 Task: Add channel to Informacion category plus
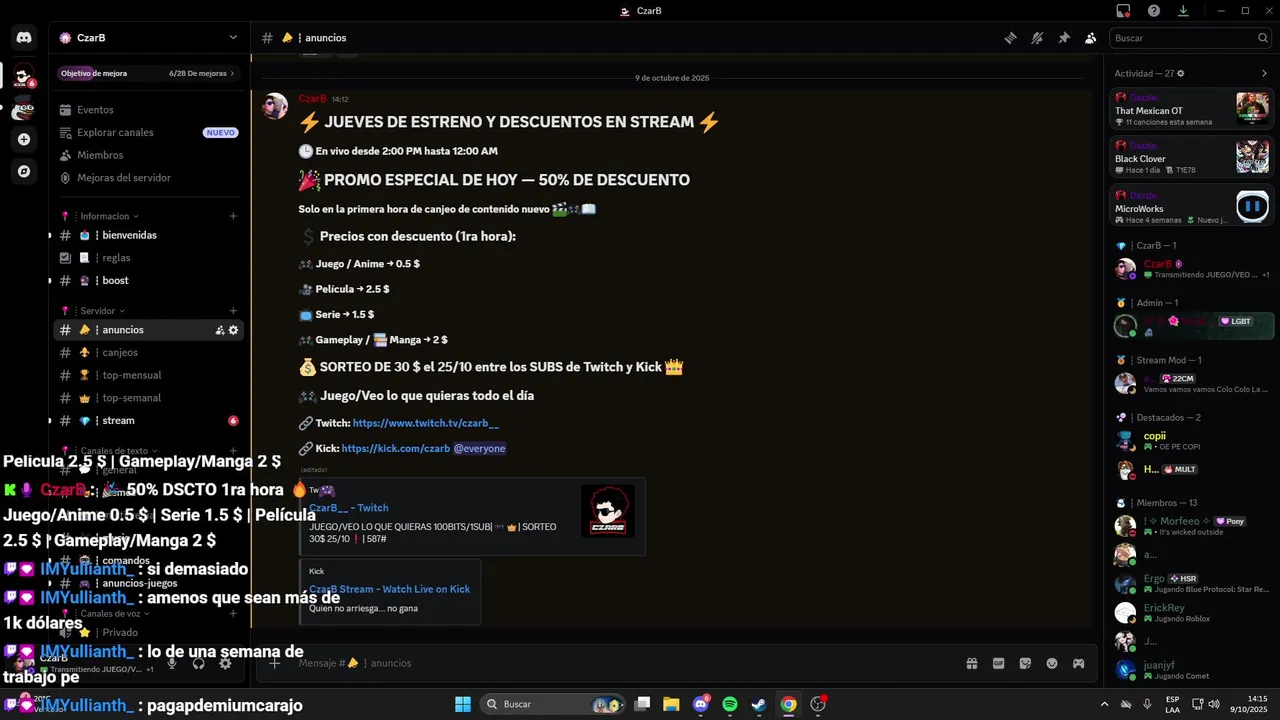tap(233, 216)
